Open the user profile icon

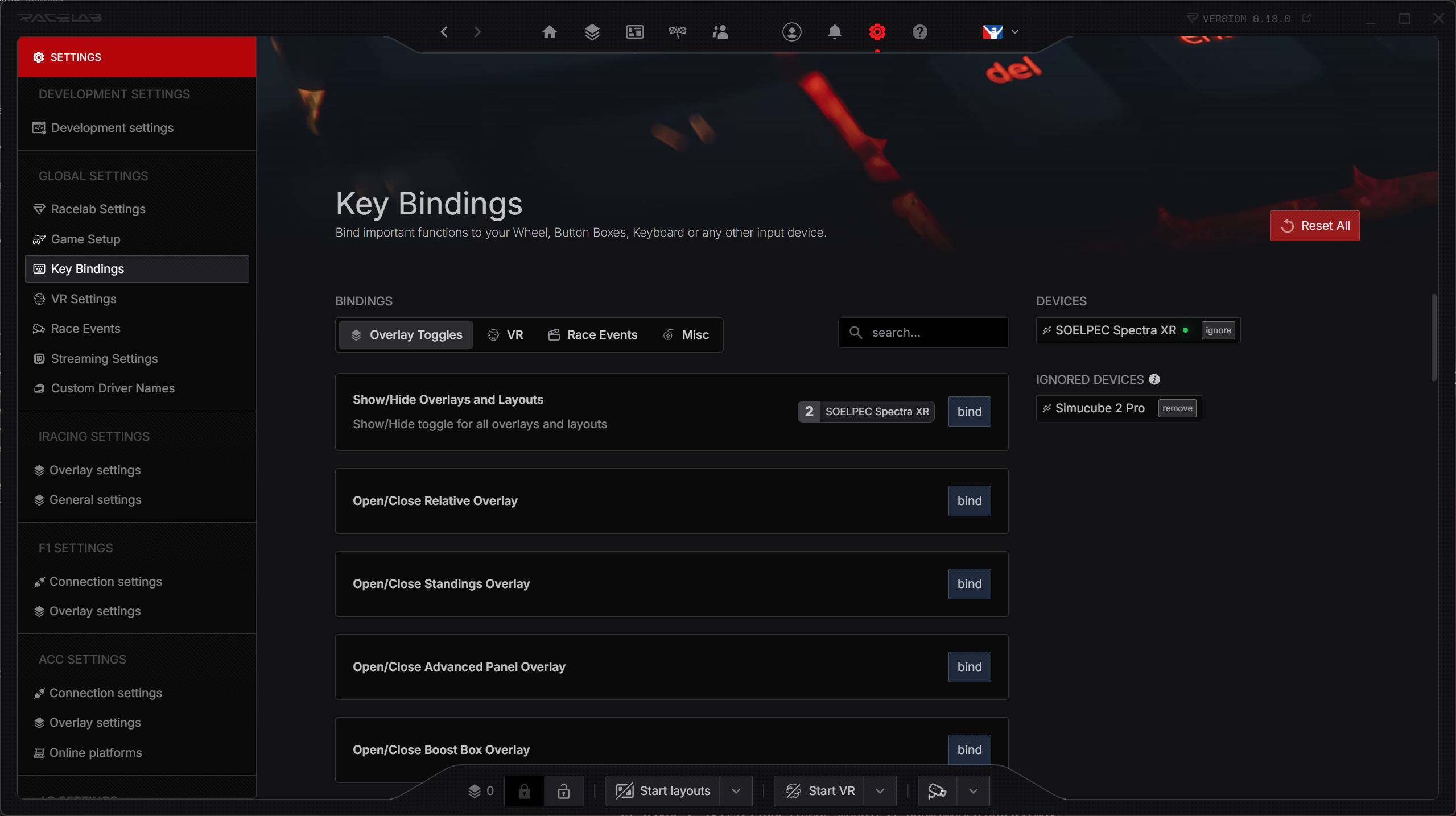791,32
